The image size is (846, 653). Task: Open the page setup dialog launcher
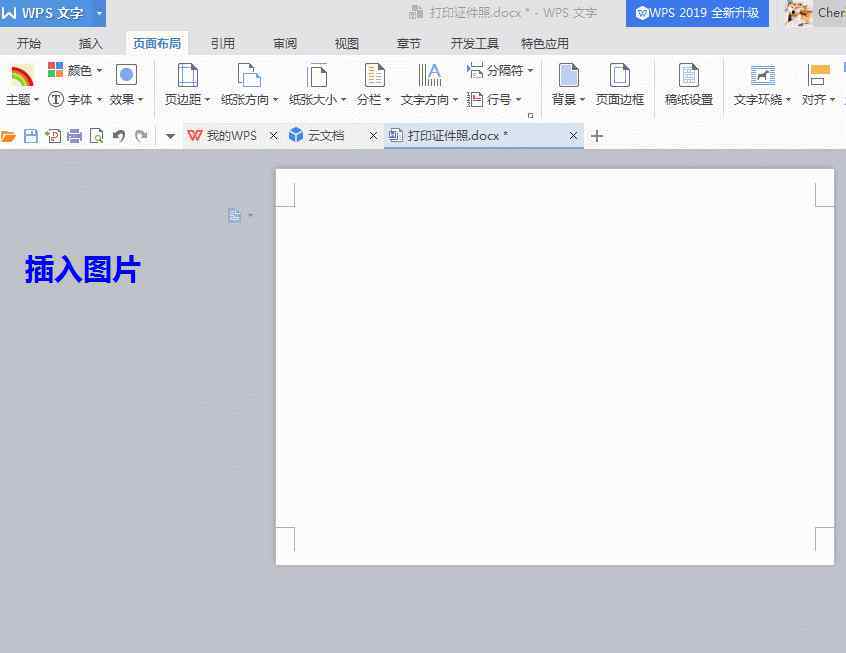[530, 115]
